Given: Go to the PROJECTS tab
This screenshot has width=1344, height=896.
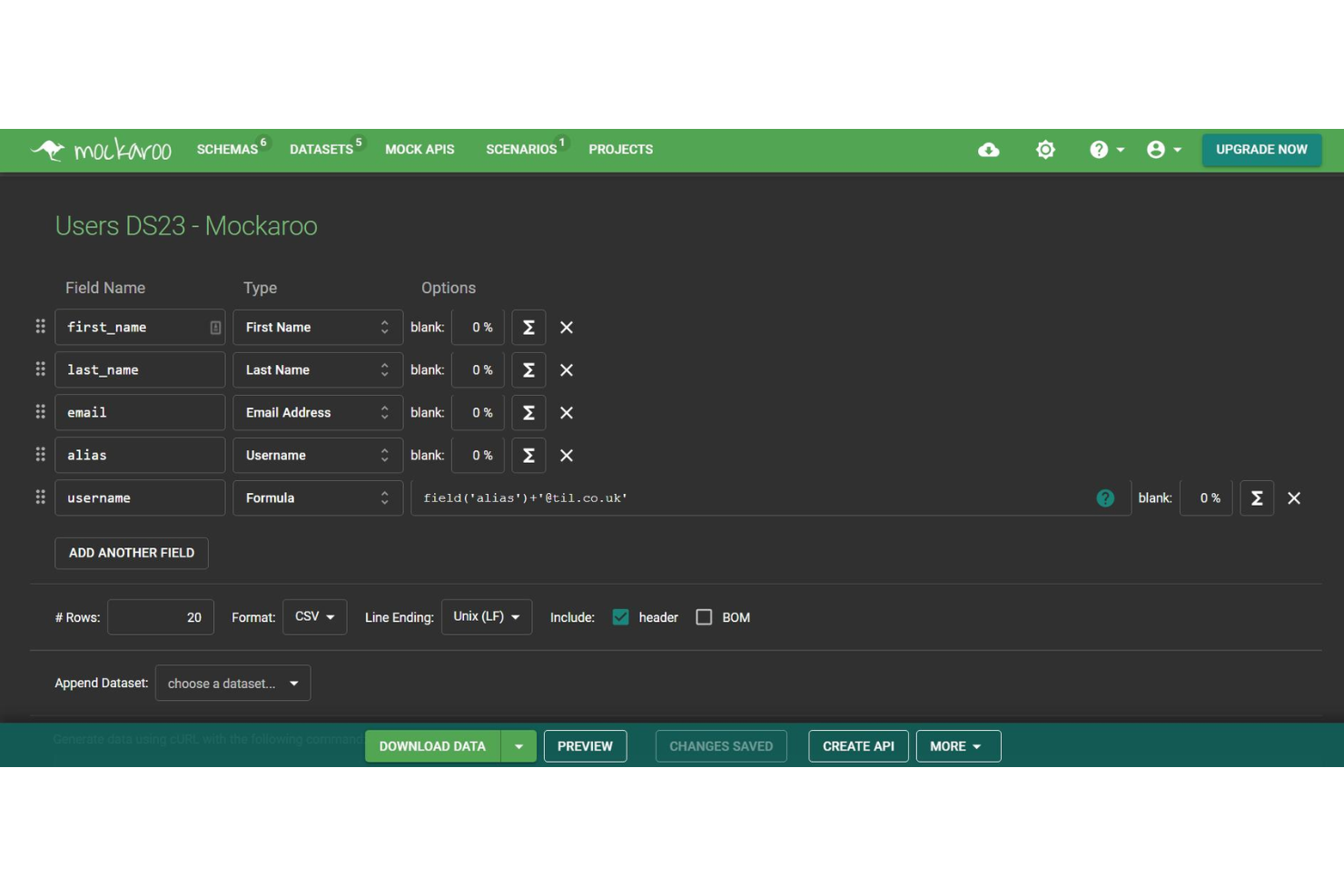Looking at the screenshot, I should point(621,150).
